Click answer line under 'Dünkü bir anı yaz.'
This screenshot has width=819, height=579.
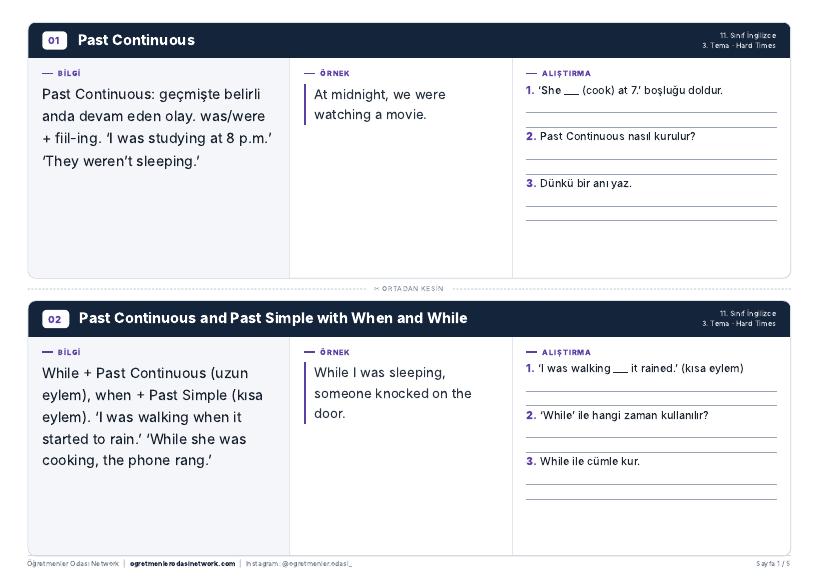651,206
